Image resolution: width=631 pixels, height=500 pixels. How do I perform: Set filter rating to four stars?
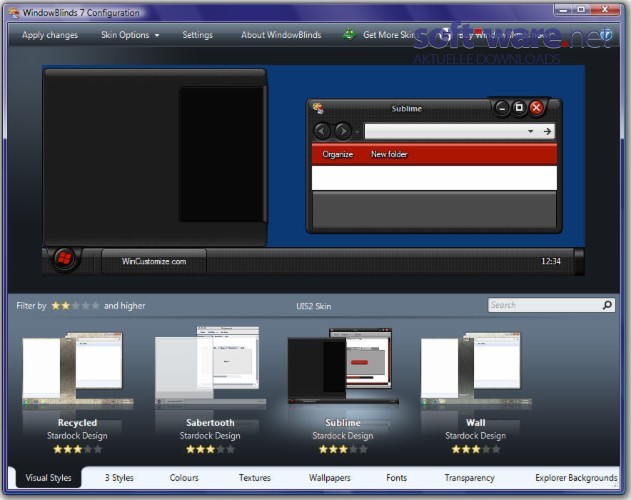click(85, 306)
